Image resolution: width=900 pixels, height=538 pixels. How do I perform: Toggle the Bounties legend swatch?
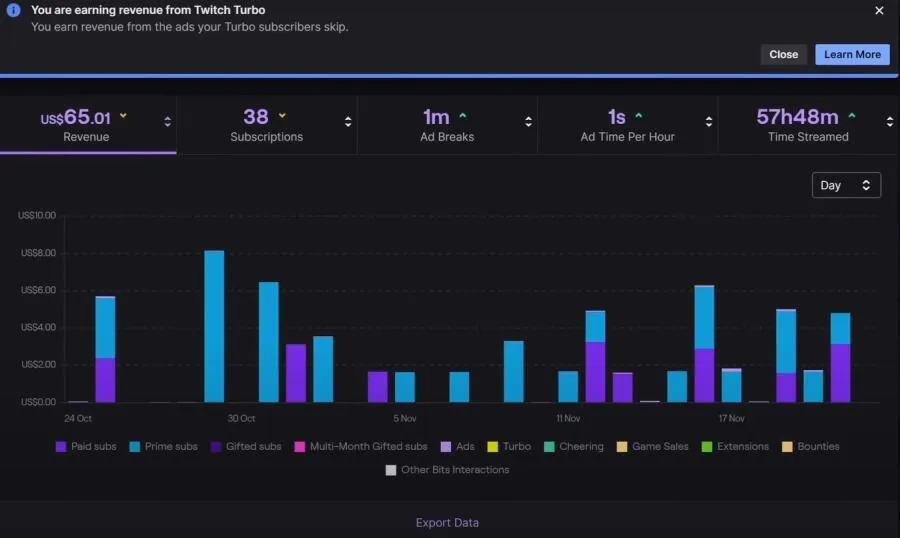coord(787,447)
